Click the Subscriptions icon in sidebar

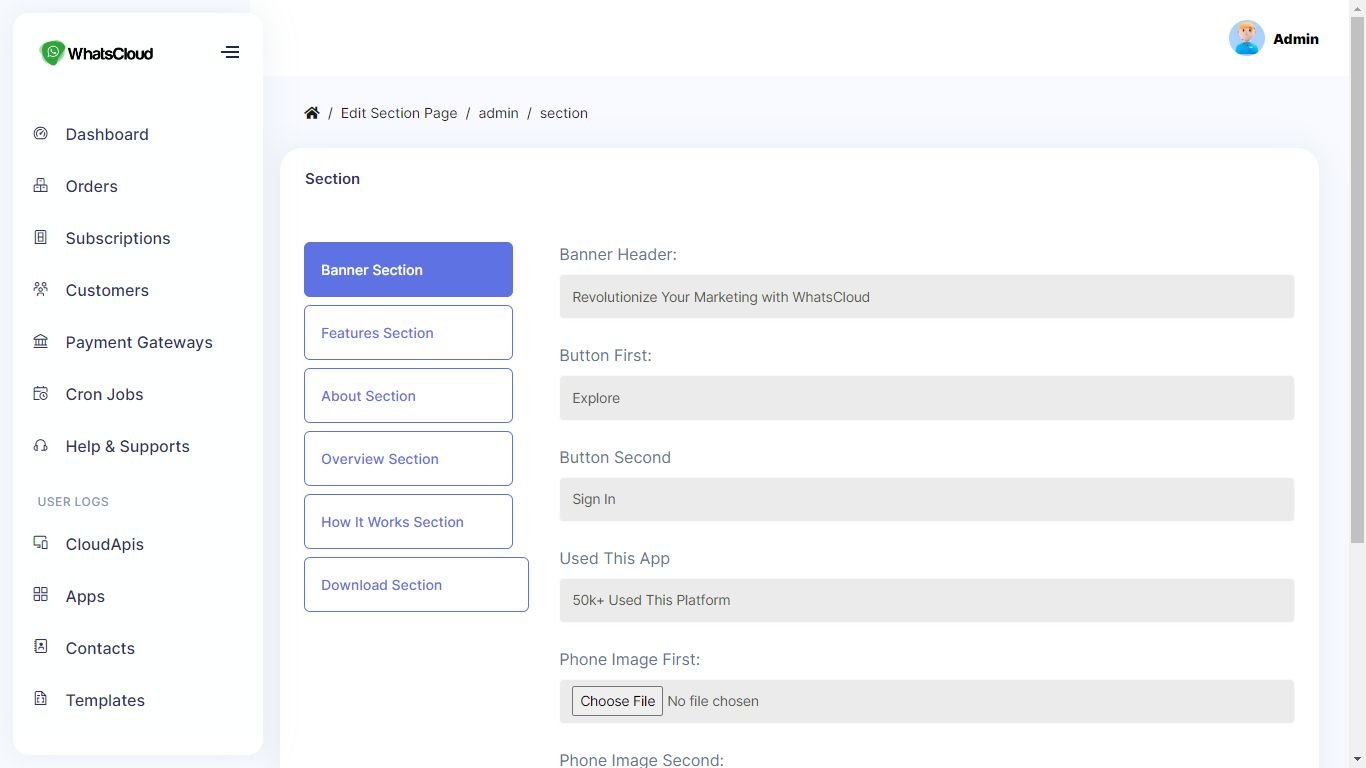coord(41,237)
